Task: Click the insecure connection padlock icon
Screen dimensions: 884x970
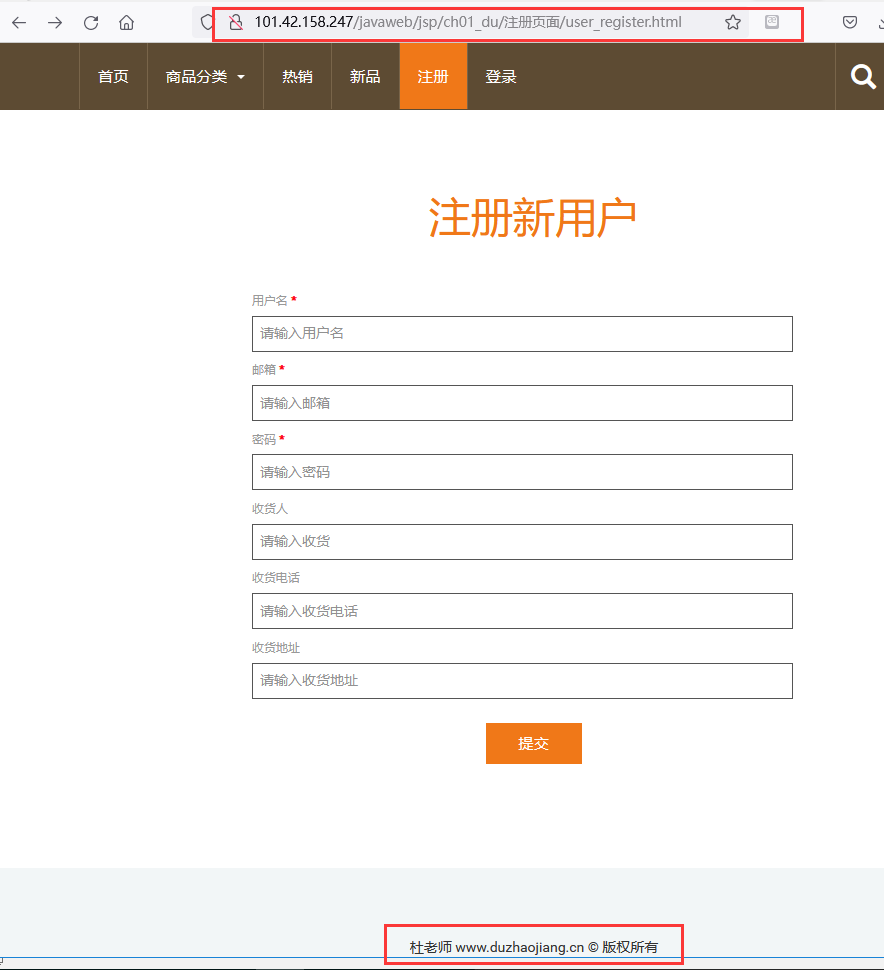Action: pos(236,22)
